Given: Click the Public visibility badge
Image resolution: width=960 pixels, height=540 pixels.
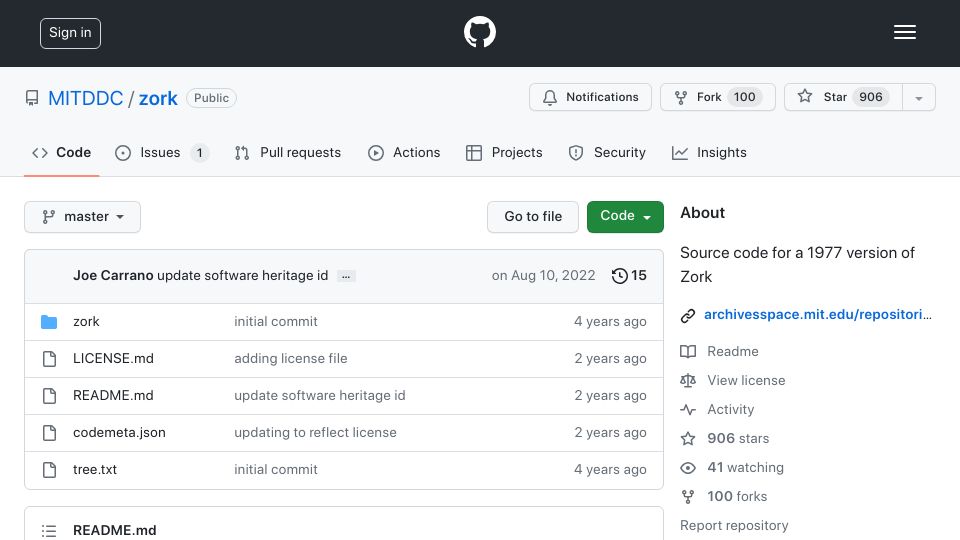Looking at the screenshot, I should click(211, 98).
